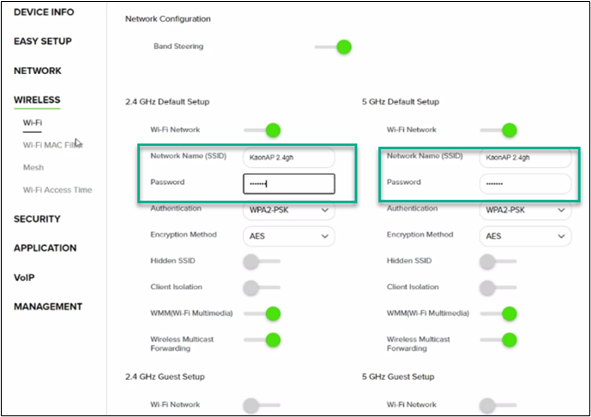
Task: Open the Mesh submenu page
Action: [33, 167]
